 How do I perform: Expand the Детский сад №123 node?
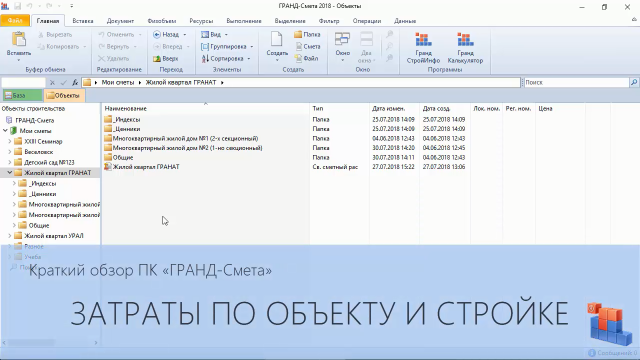10,162
